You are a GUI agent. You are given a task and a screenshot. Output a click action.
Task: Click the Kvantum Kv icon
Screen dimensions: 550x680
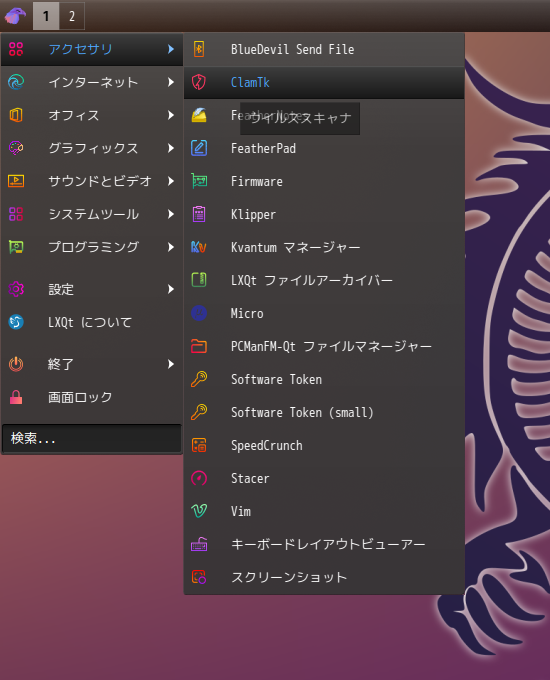click(199, 247)
